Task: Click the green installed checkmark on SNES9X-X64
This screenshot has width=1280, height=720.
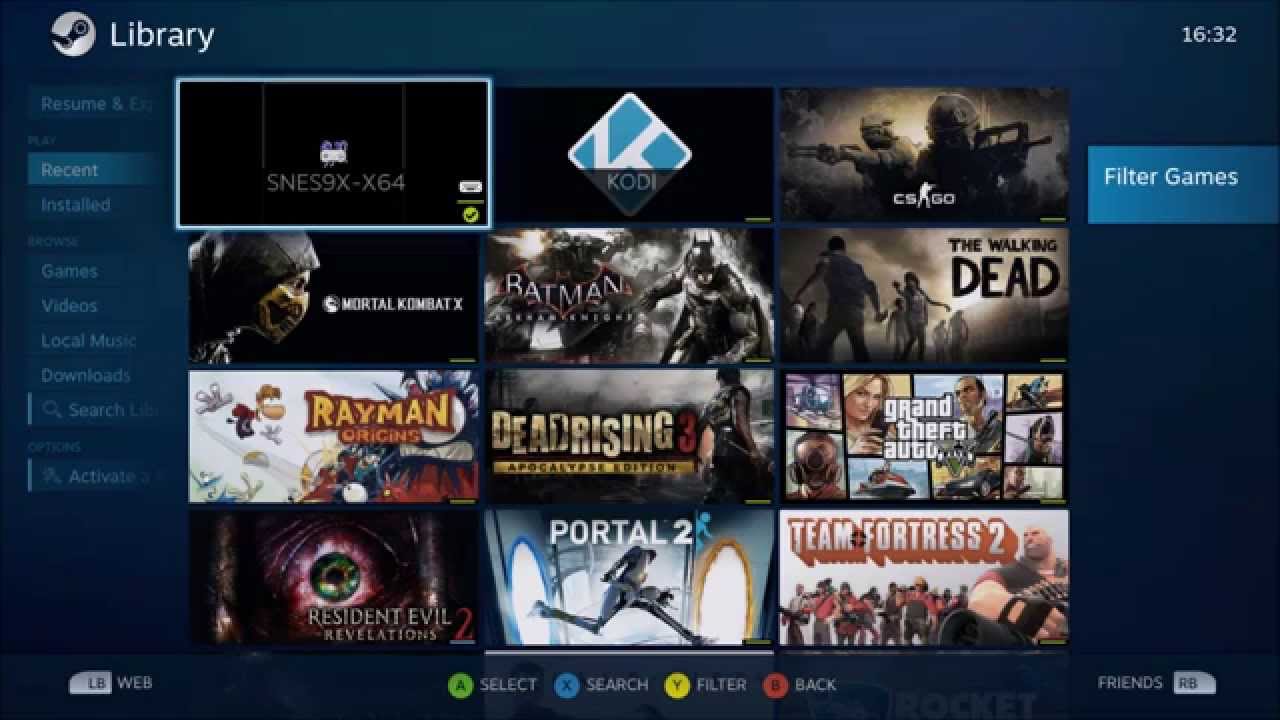Action: click(470, 214)
